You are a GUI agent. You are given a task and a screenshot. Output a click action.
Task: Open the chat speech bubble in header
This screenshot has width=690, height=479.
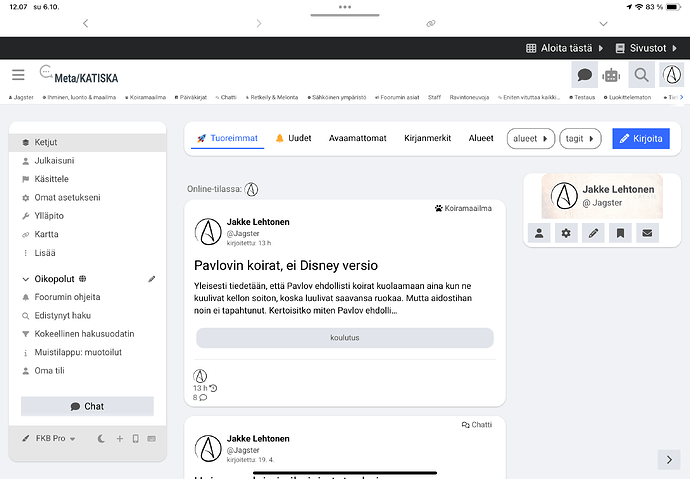pos(584,75)
